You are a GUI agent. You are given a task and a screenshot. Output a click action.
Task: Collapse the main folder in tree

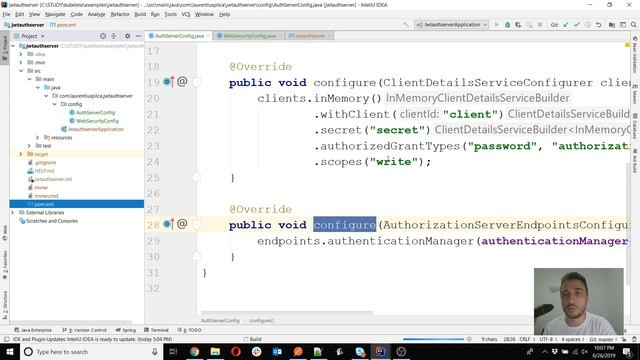tap(29, 79)
